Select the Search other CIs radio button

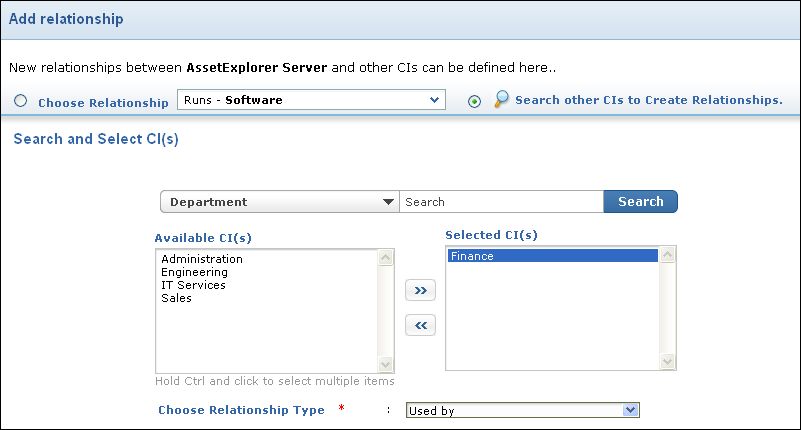(474, 101)
